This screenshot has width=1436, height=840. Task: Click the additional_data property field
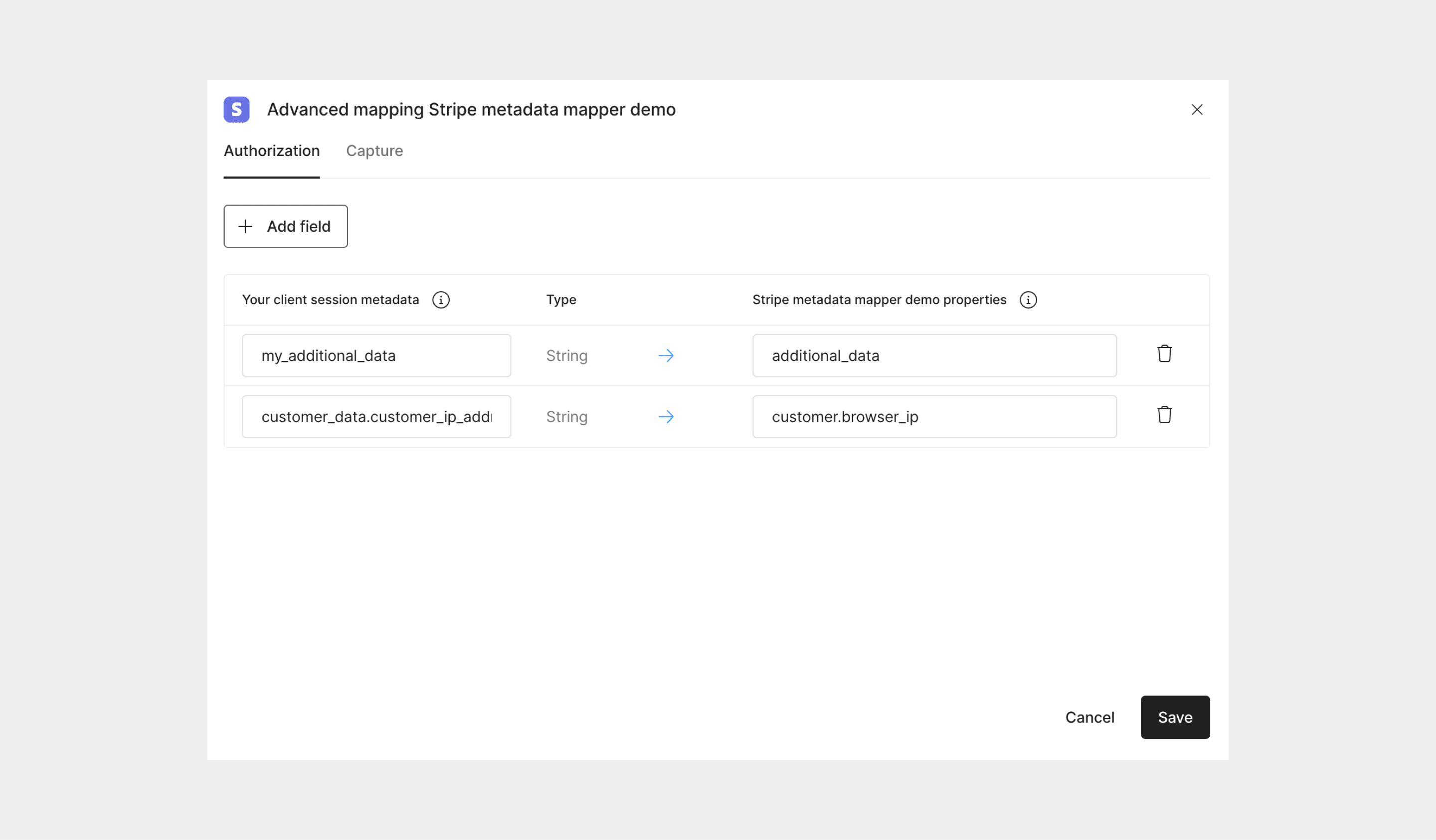click(934, 355)
